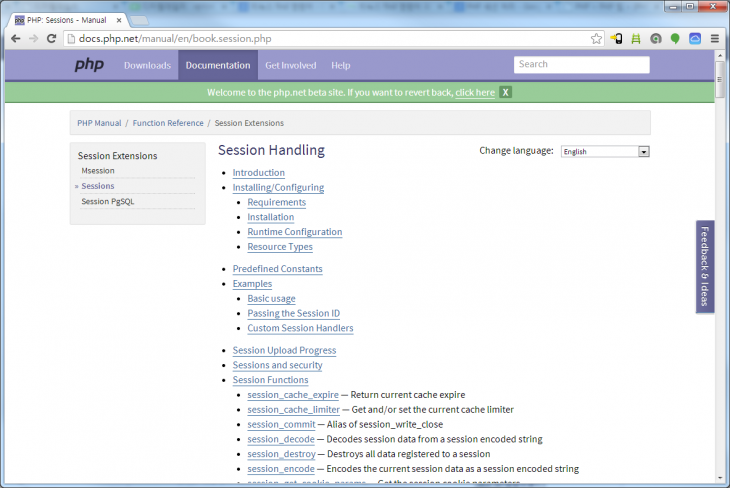
Task: Open the Chrome hamburger menu
Action: 714,38
